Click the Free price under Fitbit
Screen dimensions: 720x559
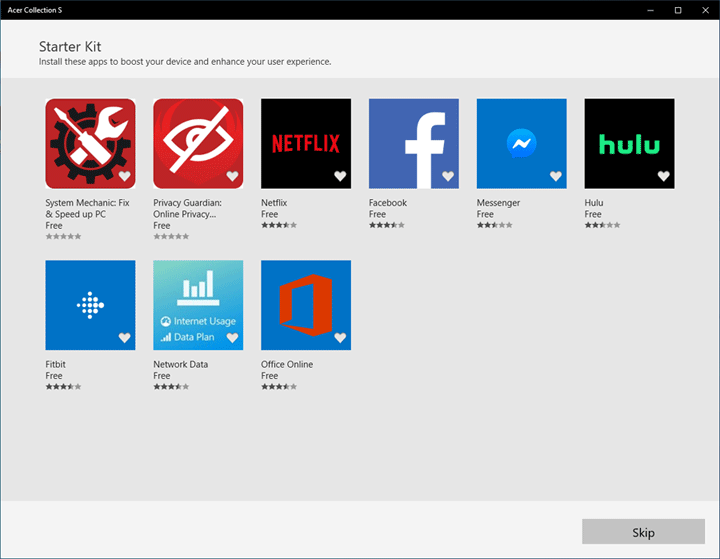pos(54,376)
